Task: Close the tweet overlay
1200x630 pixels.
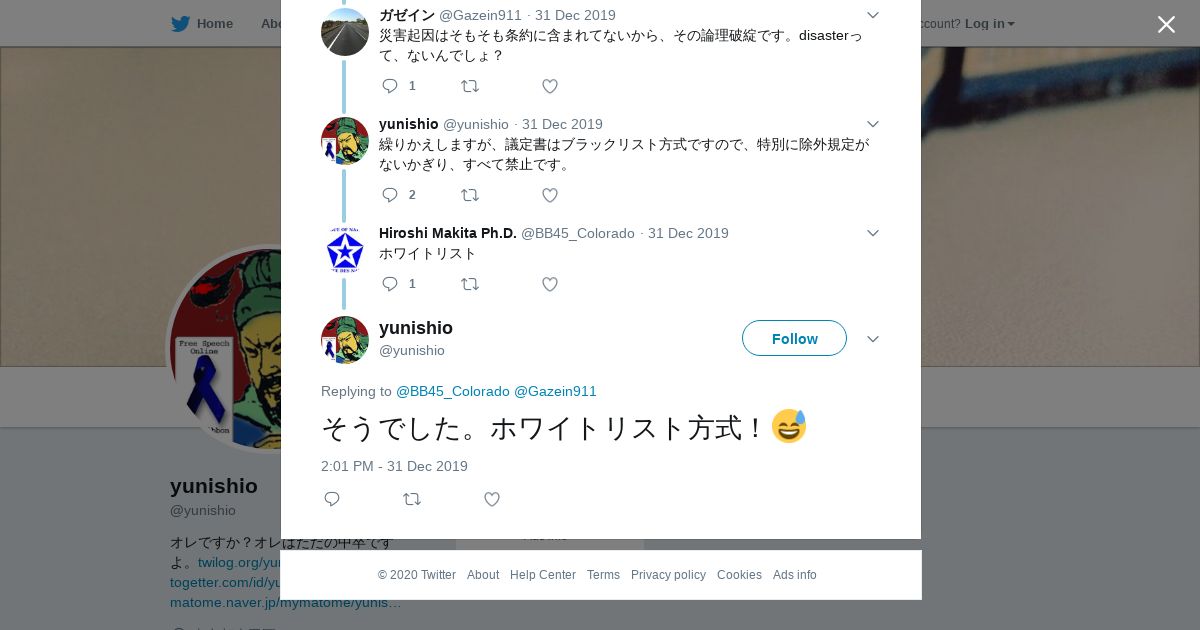Action: point(1166,24)
